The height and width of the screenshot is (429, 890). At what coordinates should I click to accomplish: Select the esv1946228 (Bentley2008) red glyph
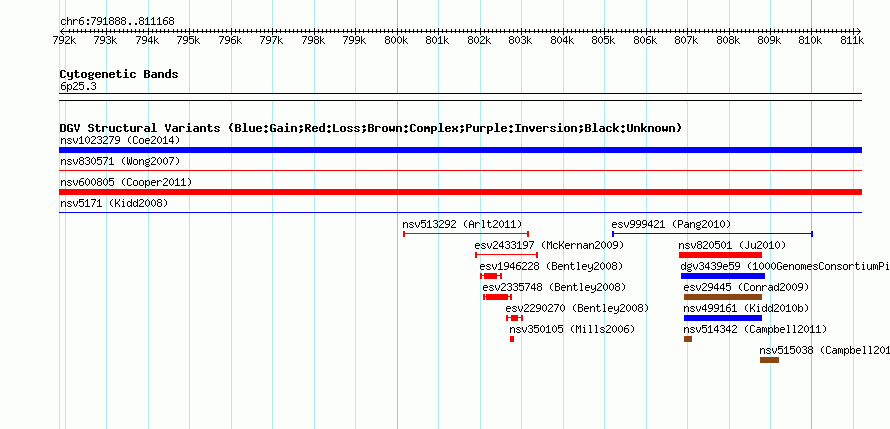click(x=491, y=276)
